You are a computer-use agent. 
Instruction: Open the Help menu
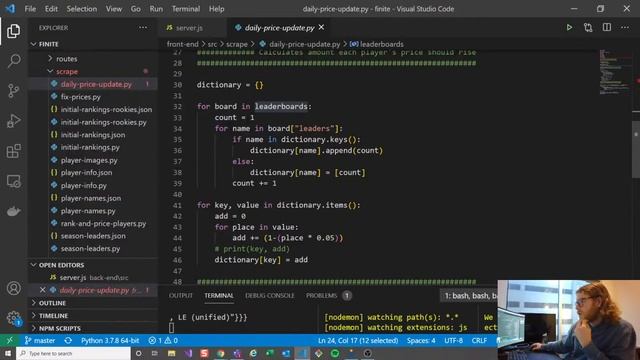click(216, 9)
